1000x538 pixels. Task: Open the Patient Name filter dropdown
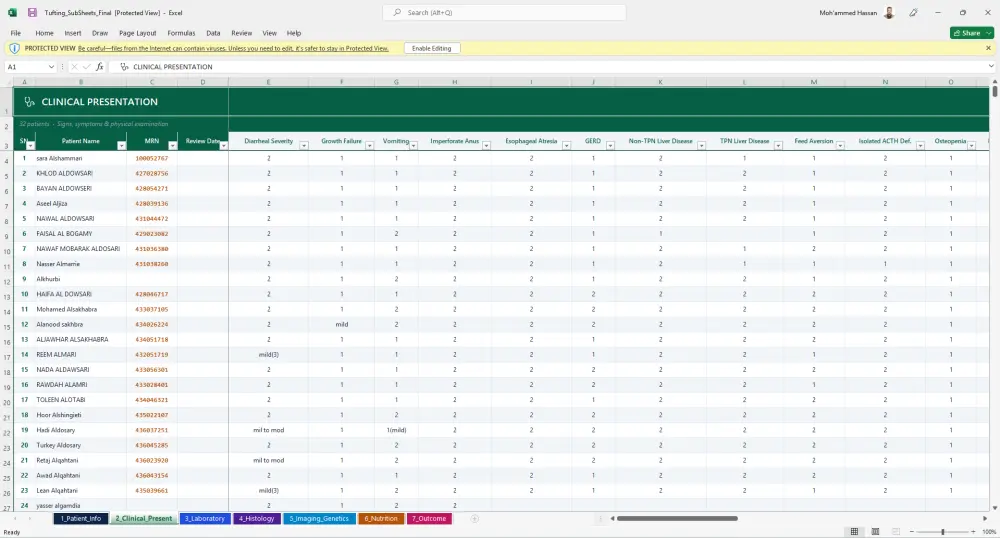point(121,146)
